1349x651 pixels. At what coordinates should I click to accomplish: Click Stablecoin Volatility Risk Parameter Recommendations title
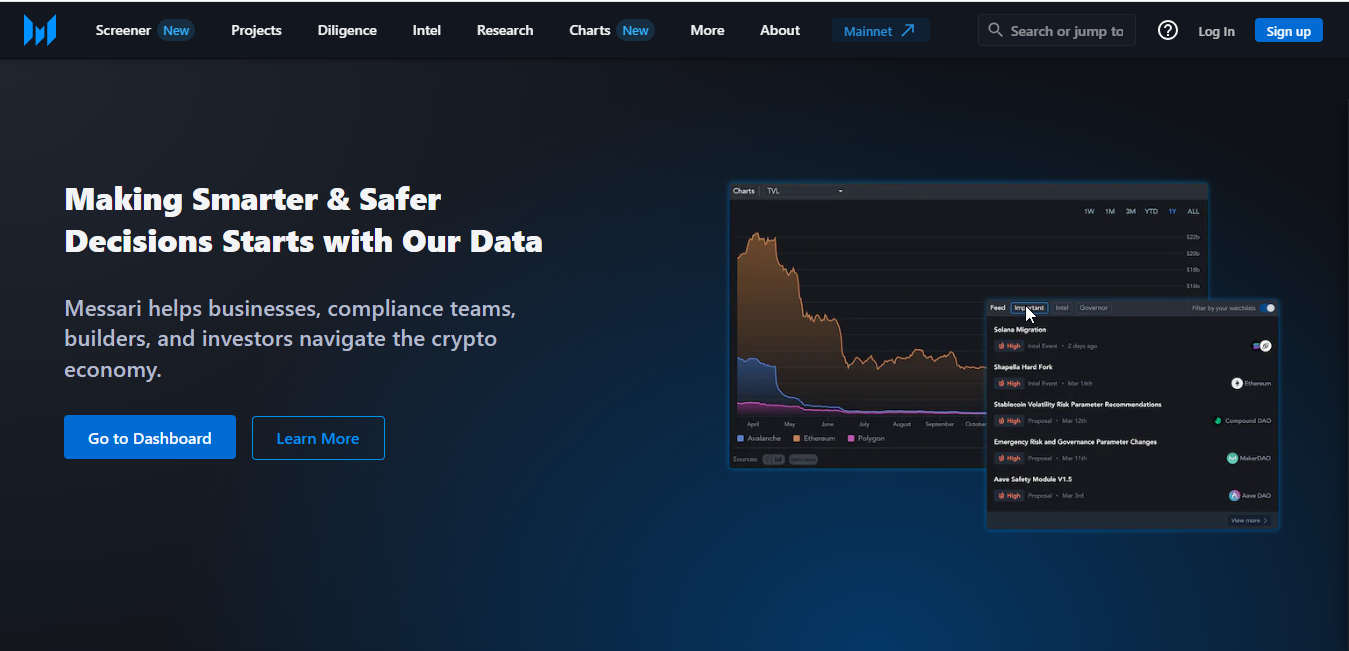click(1078, 404)
